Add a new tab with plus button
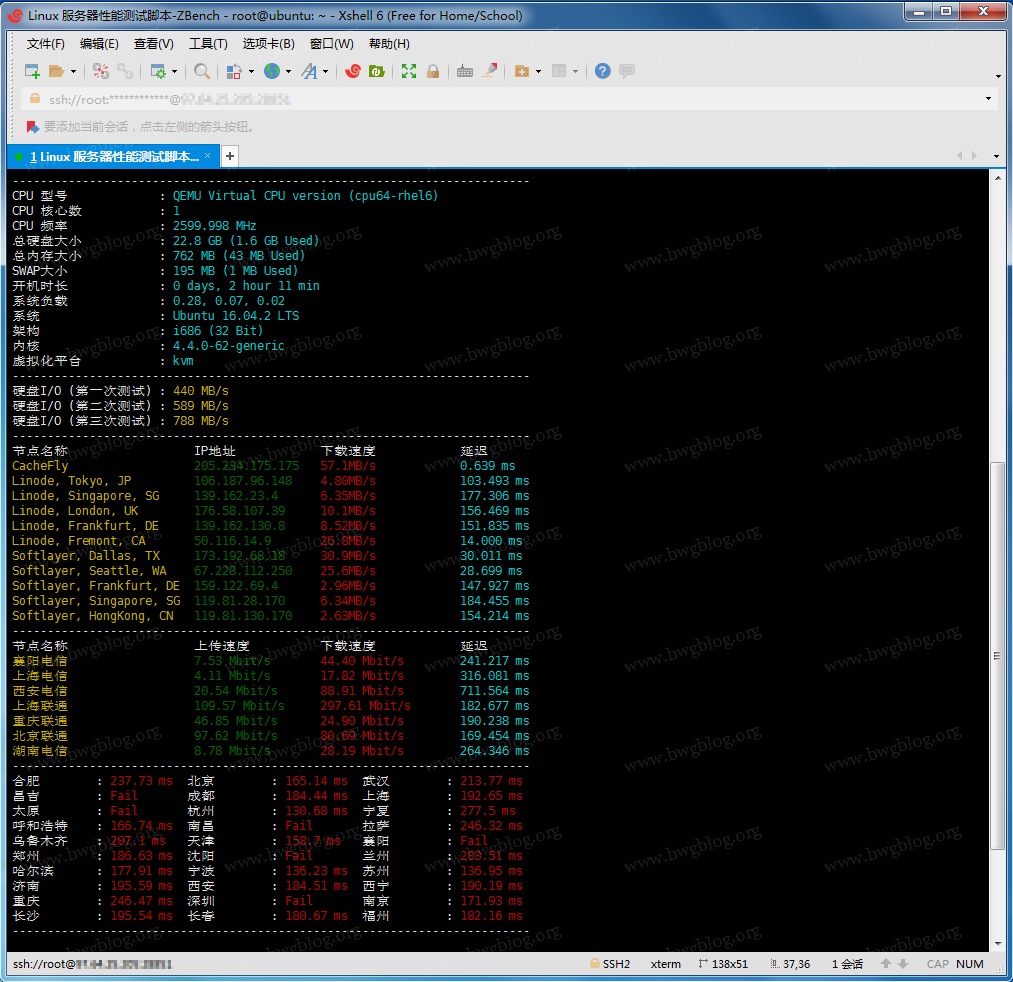1013x982 pixels. (230, 156)
